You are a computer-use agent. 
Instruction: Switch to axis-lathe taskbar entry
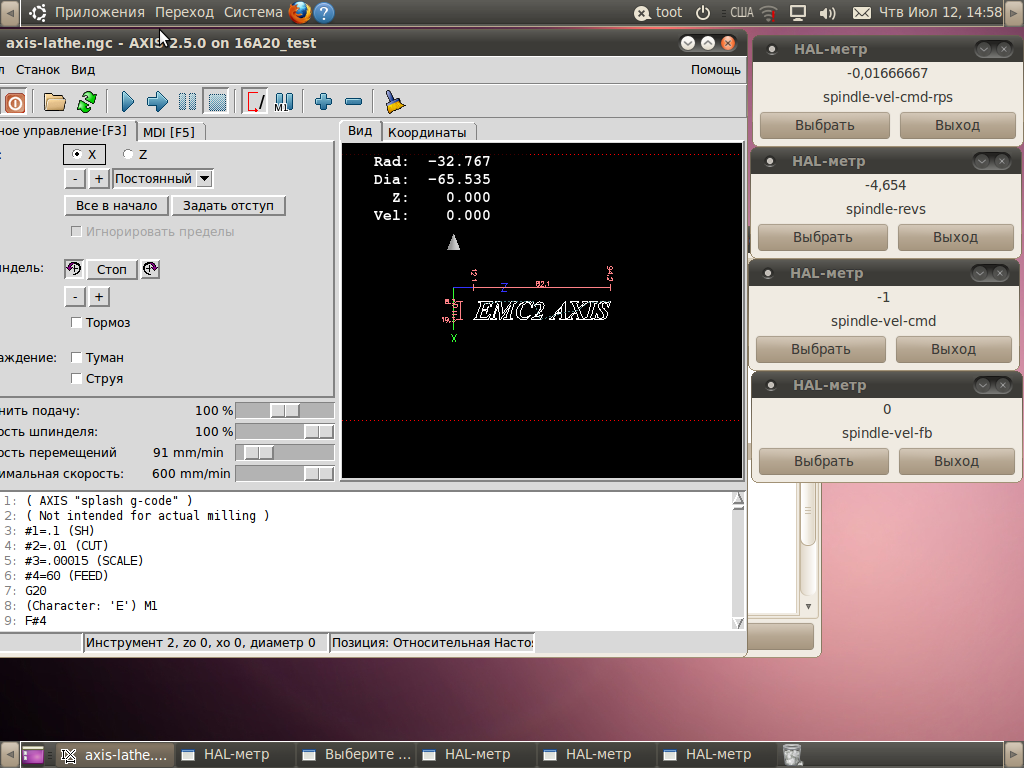(x=115, y=755)
